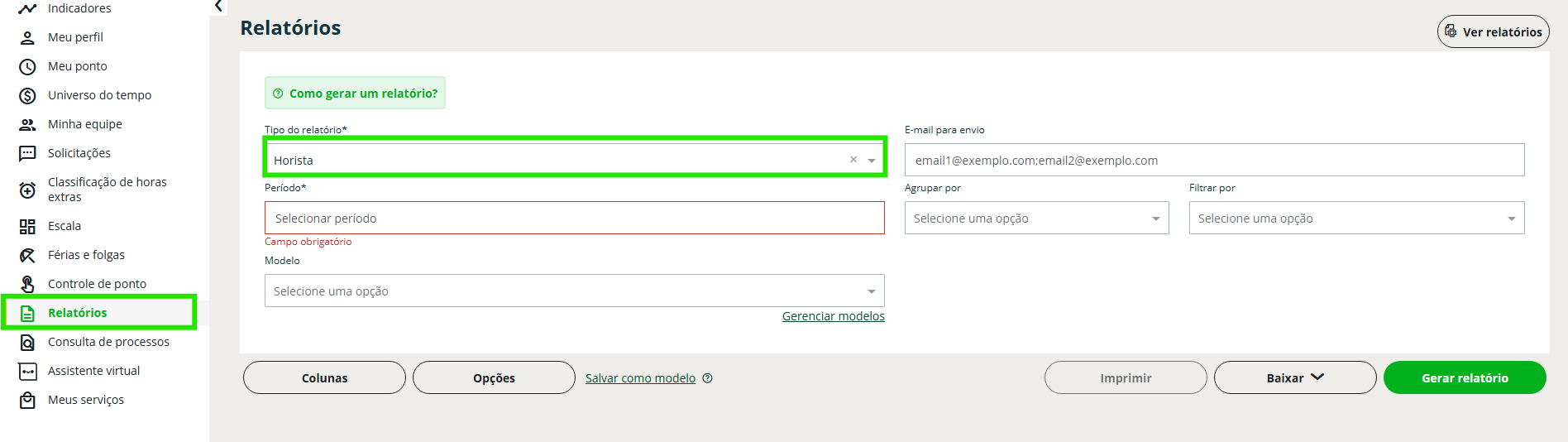Open the Solicitações chat bubble icon
The height and width of the screenshot is (442, 1568).
[27, 153]
